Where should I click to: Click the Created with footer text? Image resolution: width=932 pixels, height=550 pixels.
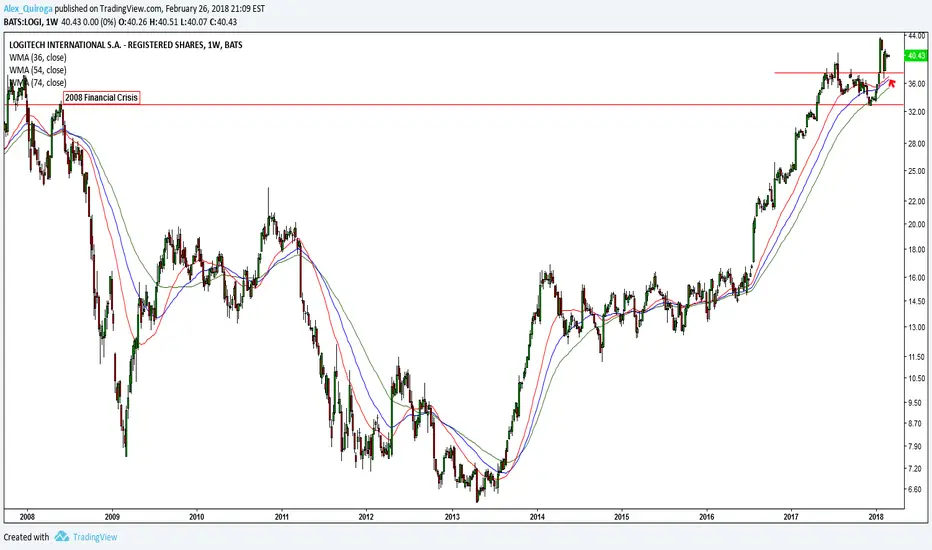(26, 537)
